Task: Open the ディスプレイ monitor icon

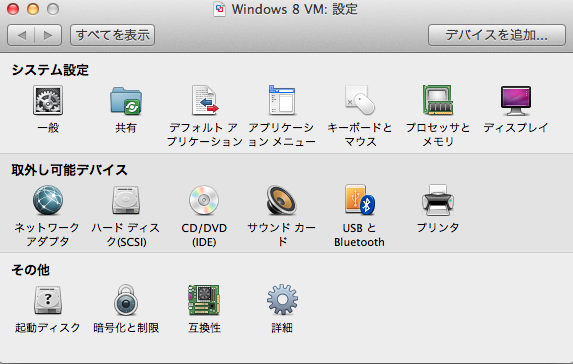Action: 516,101
